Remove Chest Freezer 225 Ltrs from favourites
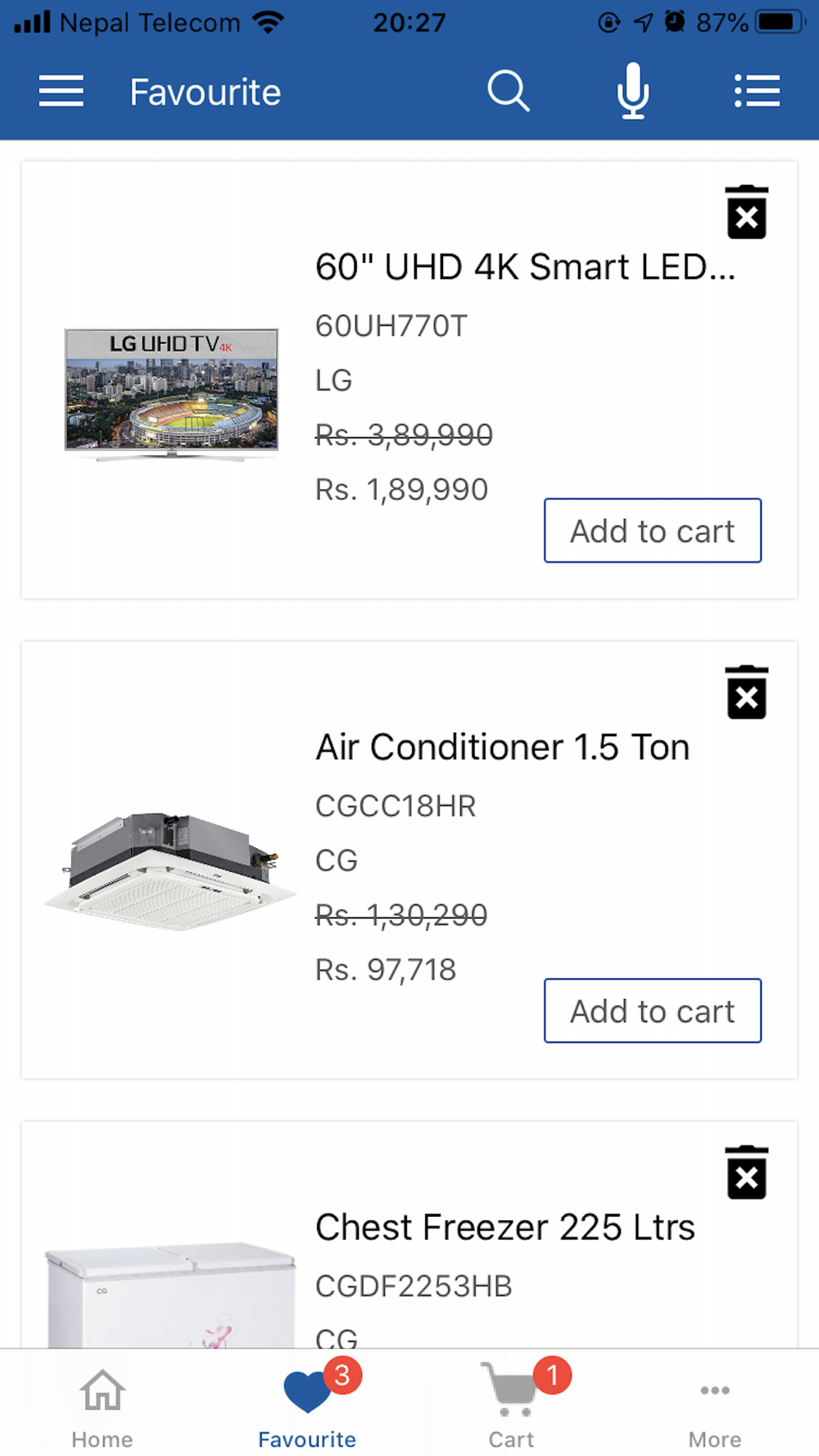 click(x=746, y=1173)
